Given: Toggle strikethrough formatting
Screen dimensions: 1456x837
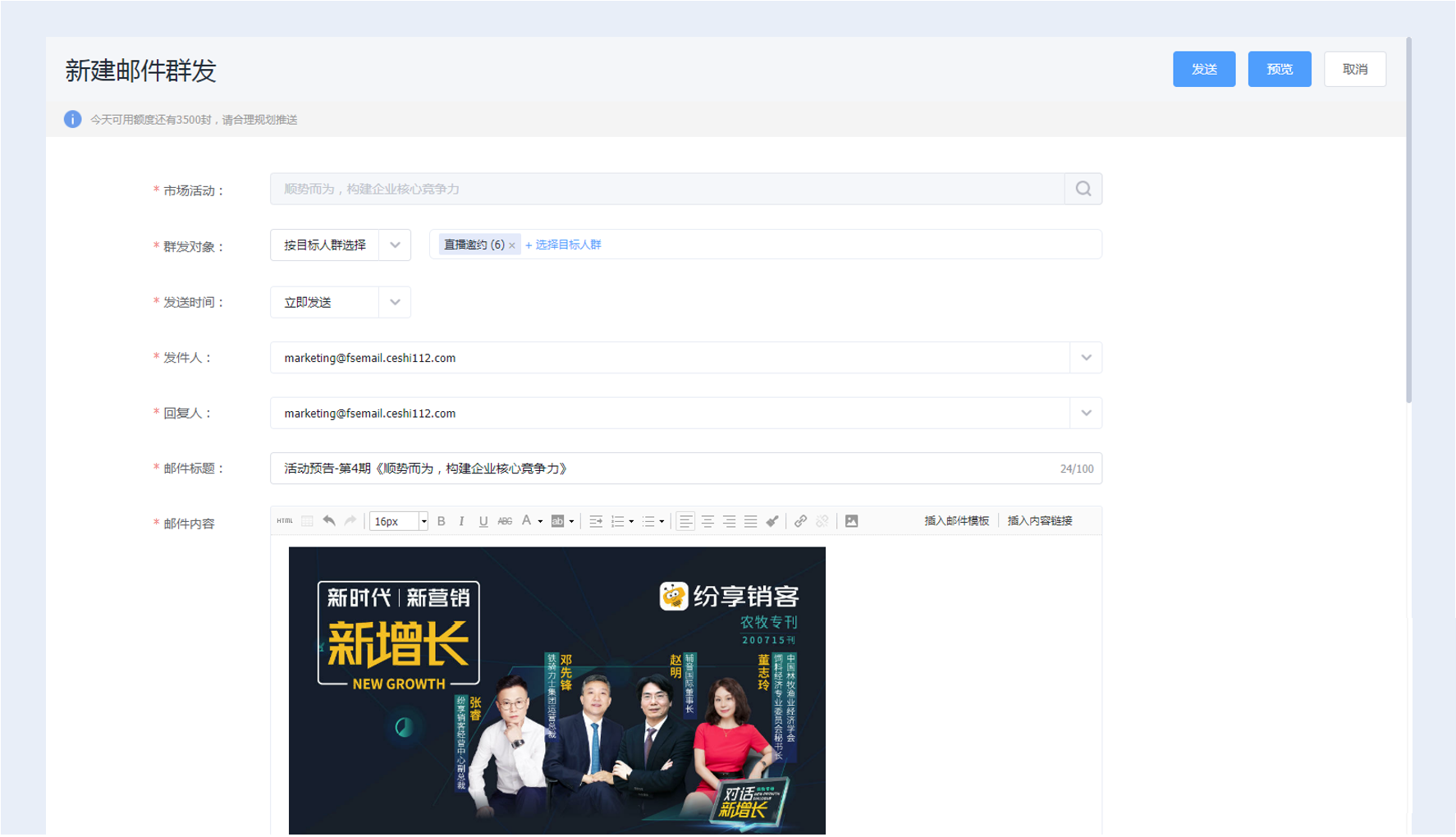Looking at the screenshot, I should 505,521.
